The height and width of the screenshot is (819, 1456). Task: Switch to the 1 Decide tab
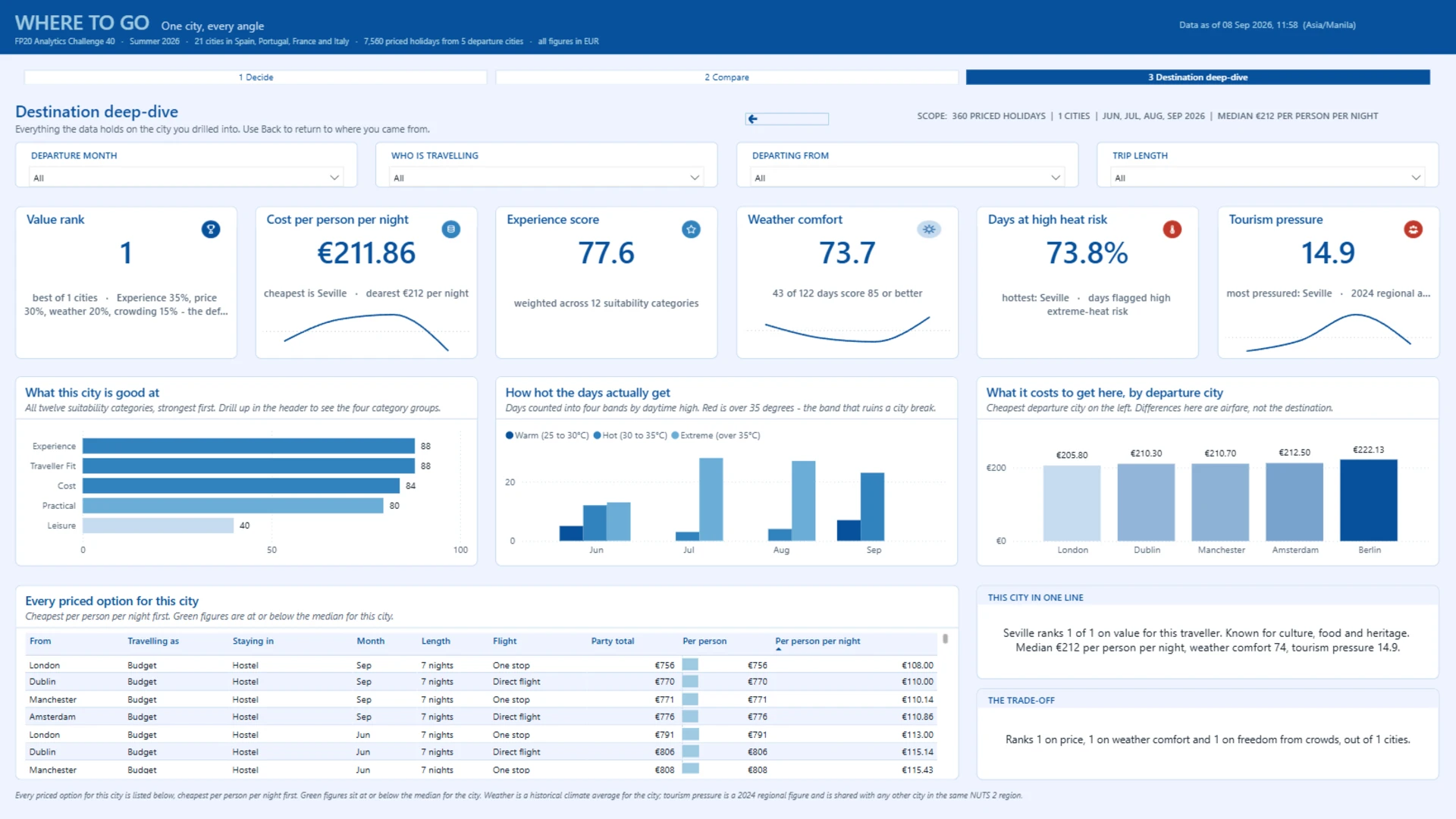[256, 77]
